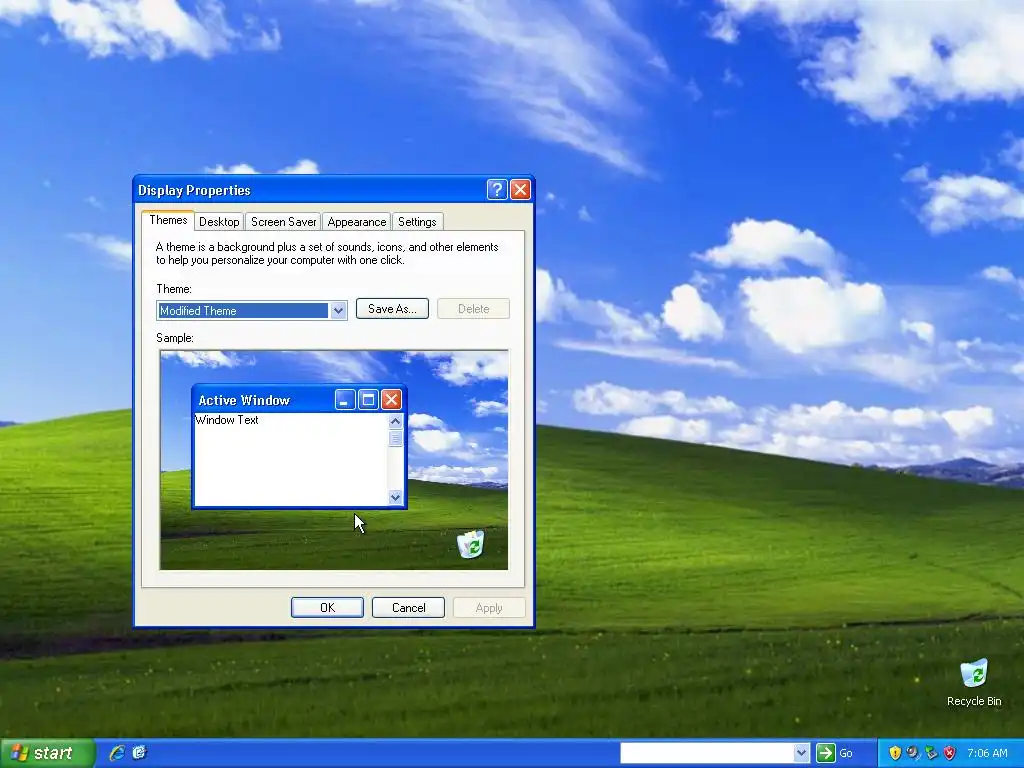The height and width of the screenshot is (768, 1024).
Task: Click the yellow security shield tray icon
Action: coord(895,753)
